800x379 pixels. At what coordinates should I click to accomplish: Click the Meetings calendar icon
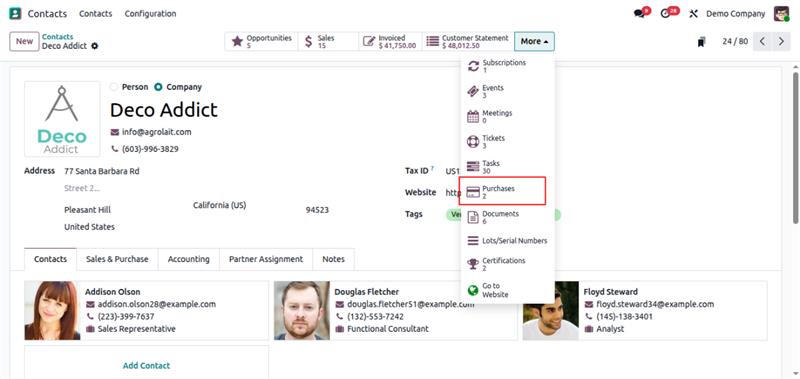(473, 116)
